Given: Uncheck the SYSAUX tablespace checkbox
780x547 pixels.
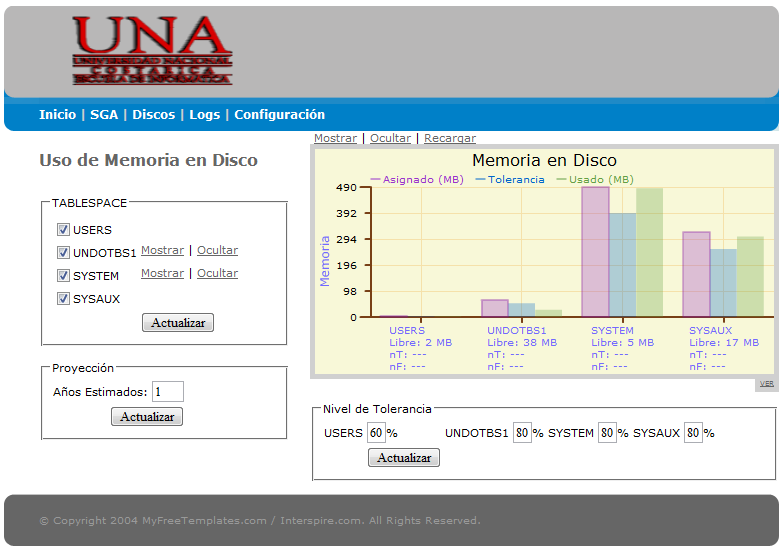Looking at the screenshot, I should (x=63, y=298).
